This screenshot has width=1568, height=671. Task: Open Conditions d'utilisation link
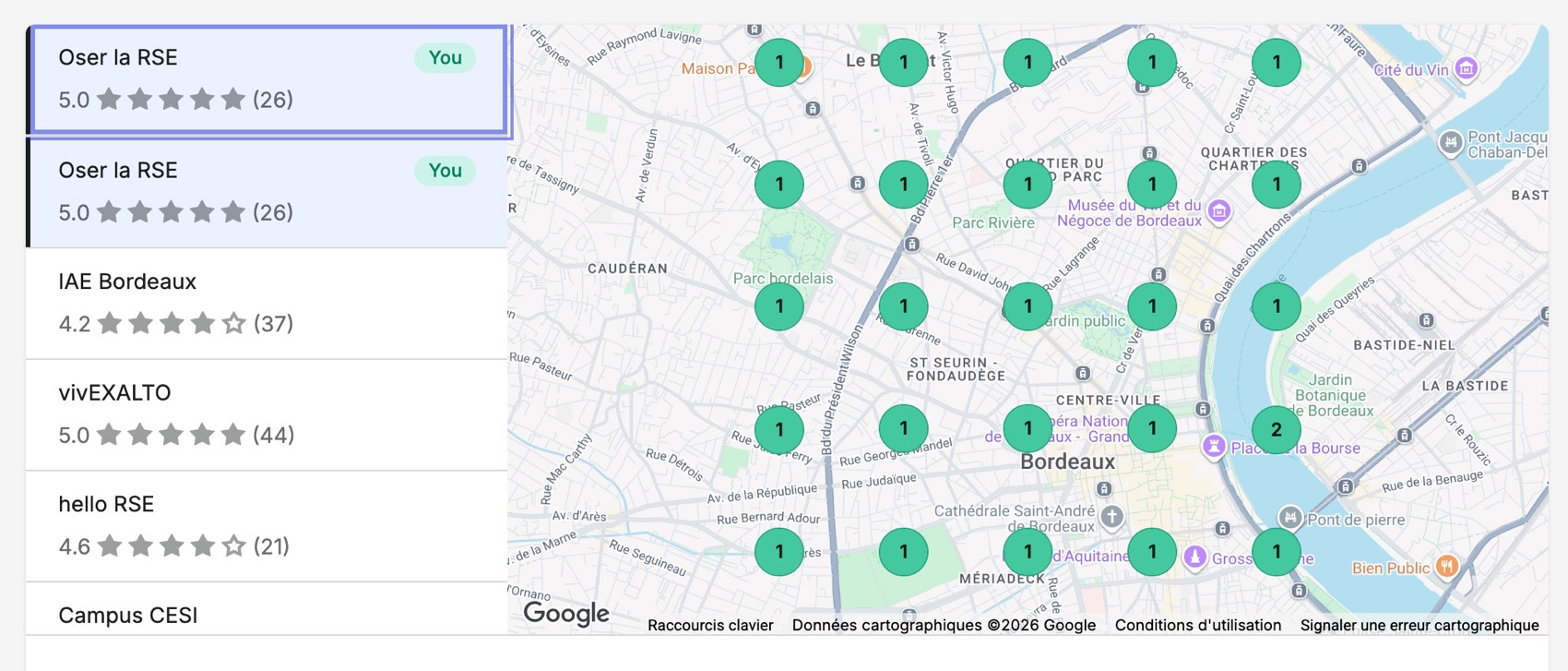click(1198, 625)
